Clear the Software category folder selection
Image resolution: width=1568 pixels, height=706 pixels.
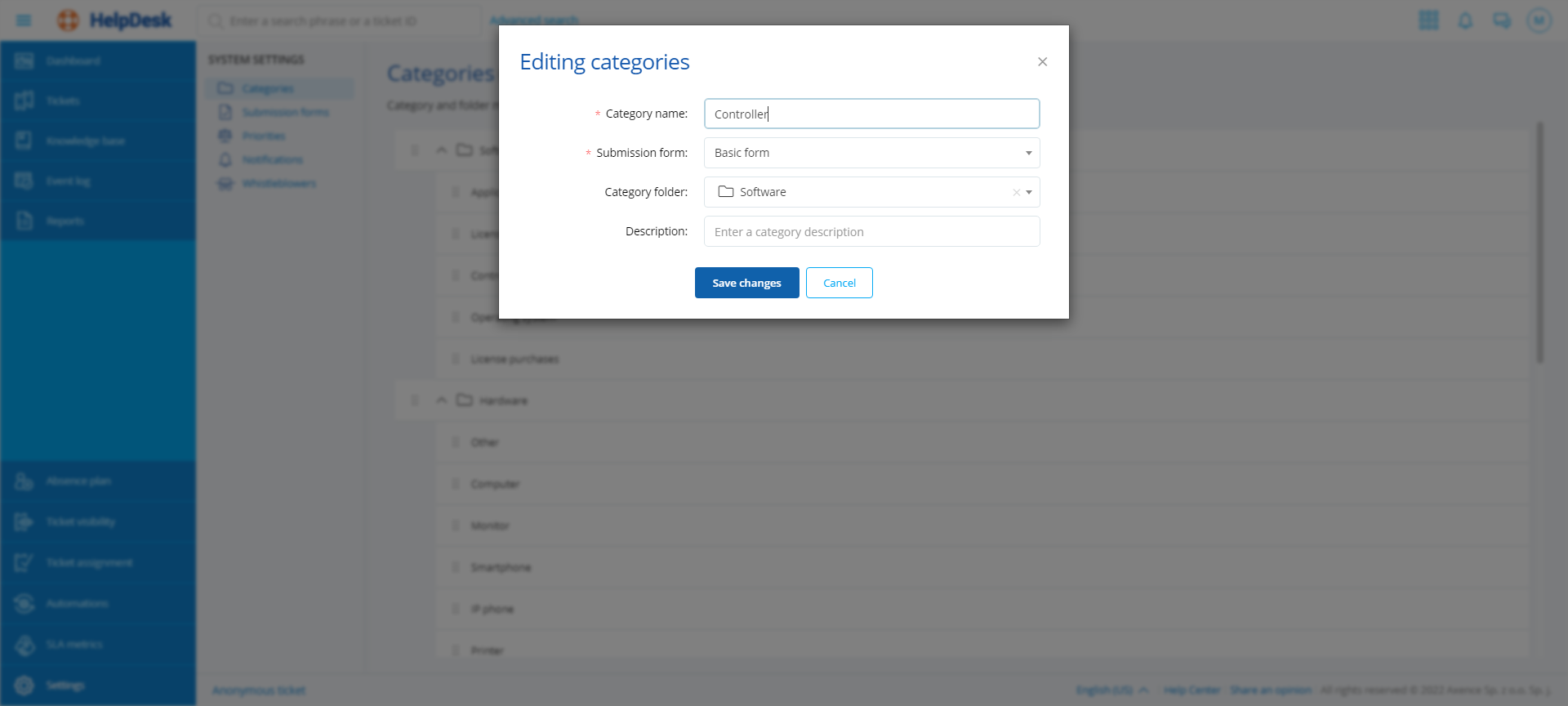coord(1016,193)
